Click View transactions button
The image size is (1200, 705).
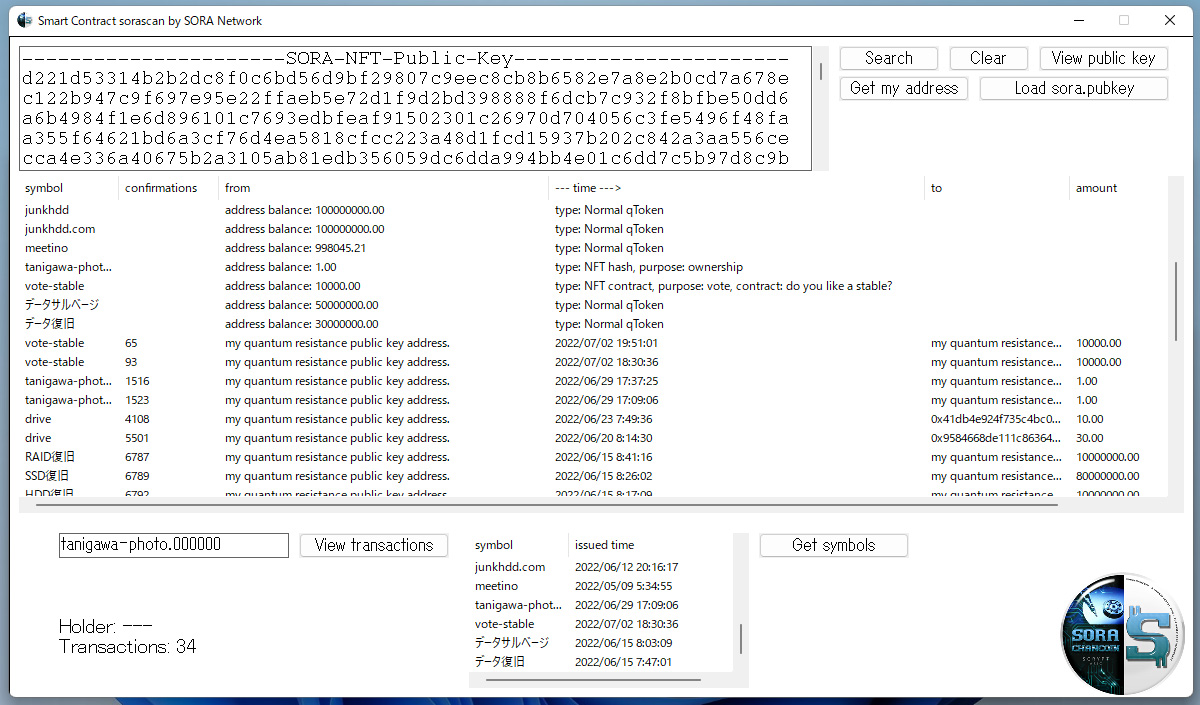point(374,545)
